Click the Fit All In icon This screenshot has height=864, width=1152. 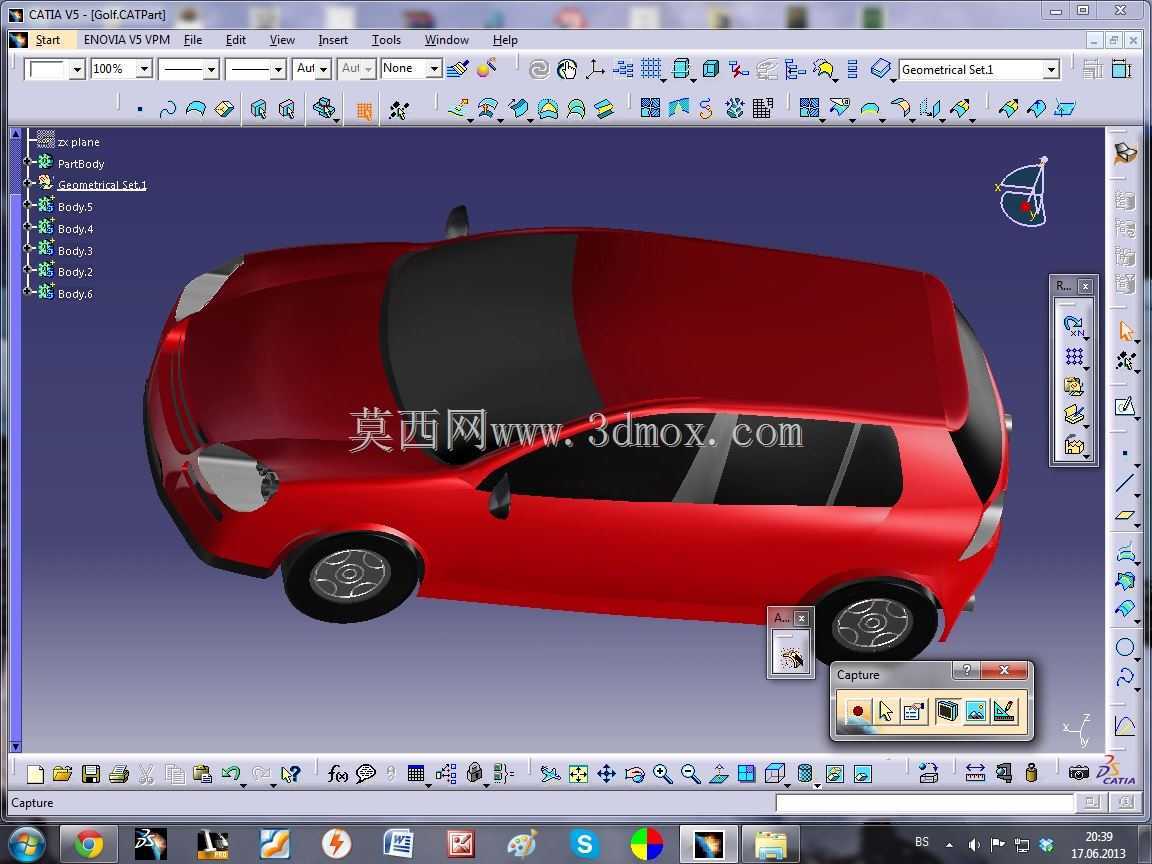click(x=578, y=774)
